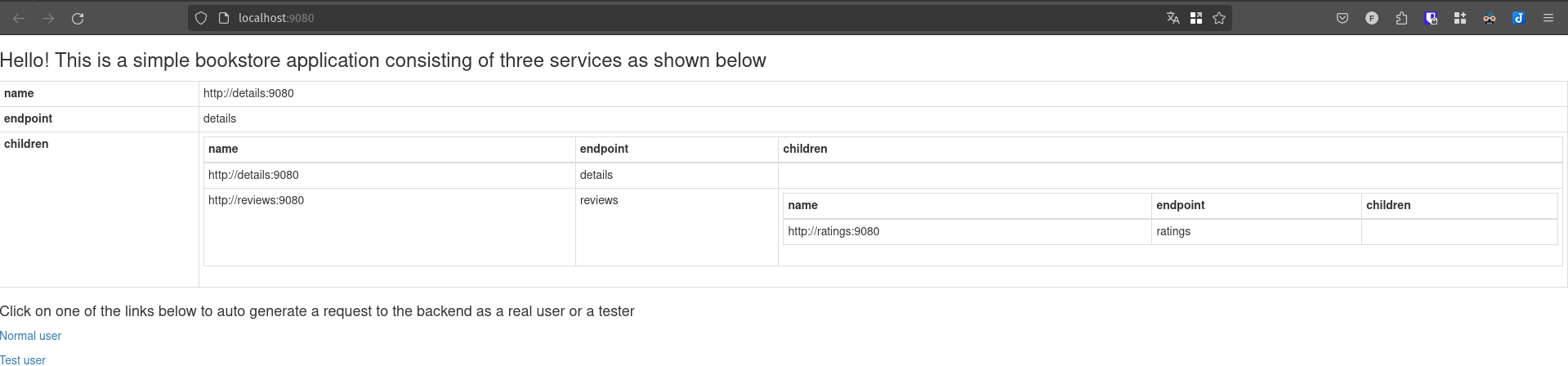Click the blue J extension icon
Screen dimensions: 1568x366
point(1519,18)
